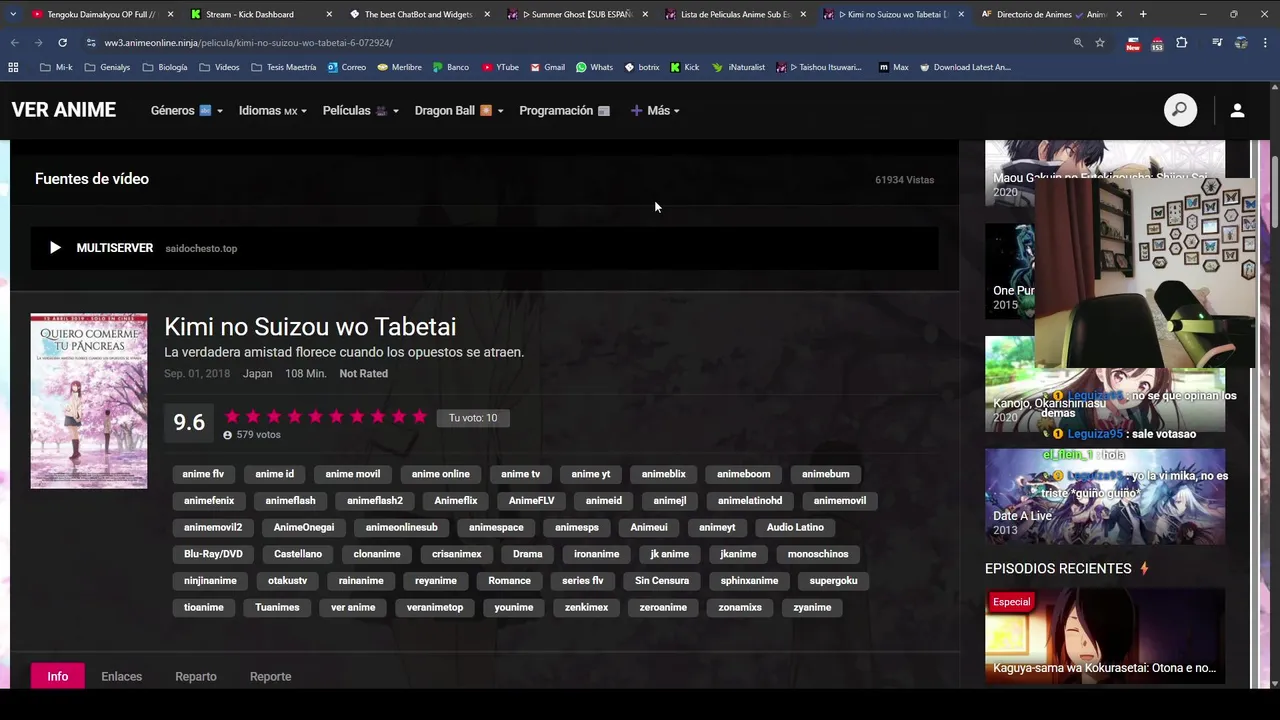Expand the Más dropdown menu
This screenshot has height=720, width=1280.
click(655, 110)
